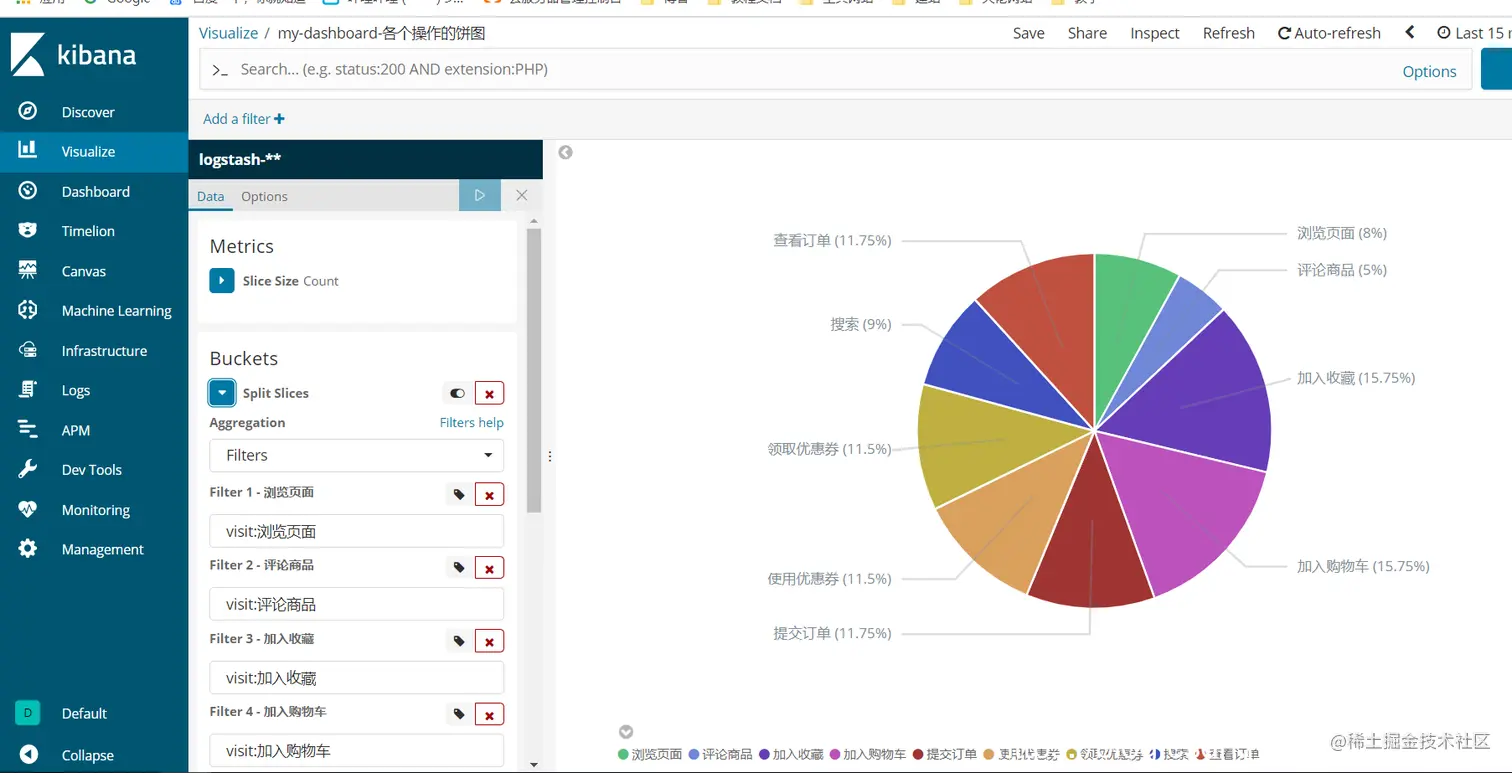Viewport: 1512px width, 773px height.
Task: Edit label tag for Filter 2
Action: pos(459,568)
